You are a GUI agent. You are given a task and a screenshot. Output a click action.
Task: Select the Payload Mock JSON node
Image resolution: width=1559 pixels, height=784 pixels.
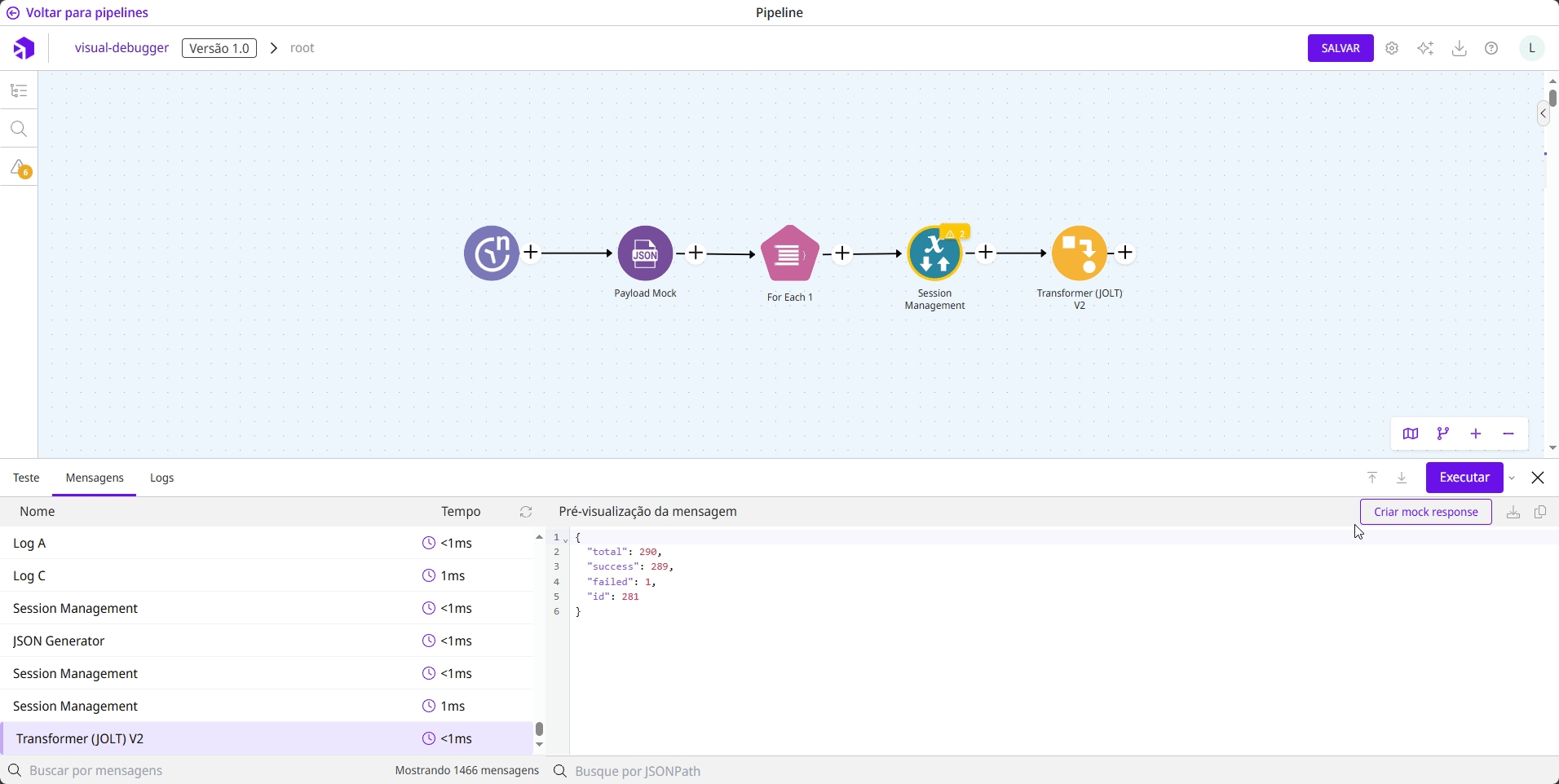[x=645, y=253]
